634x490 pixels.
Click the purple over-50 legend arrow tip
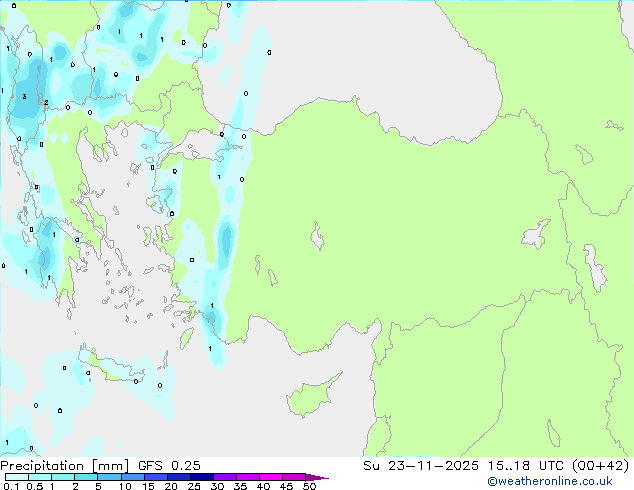[x=317, y=477]
